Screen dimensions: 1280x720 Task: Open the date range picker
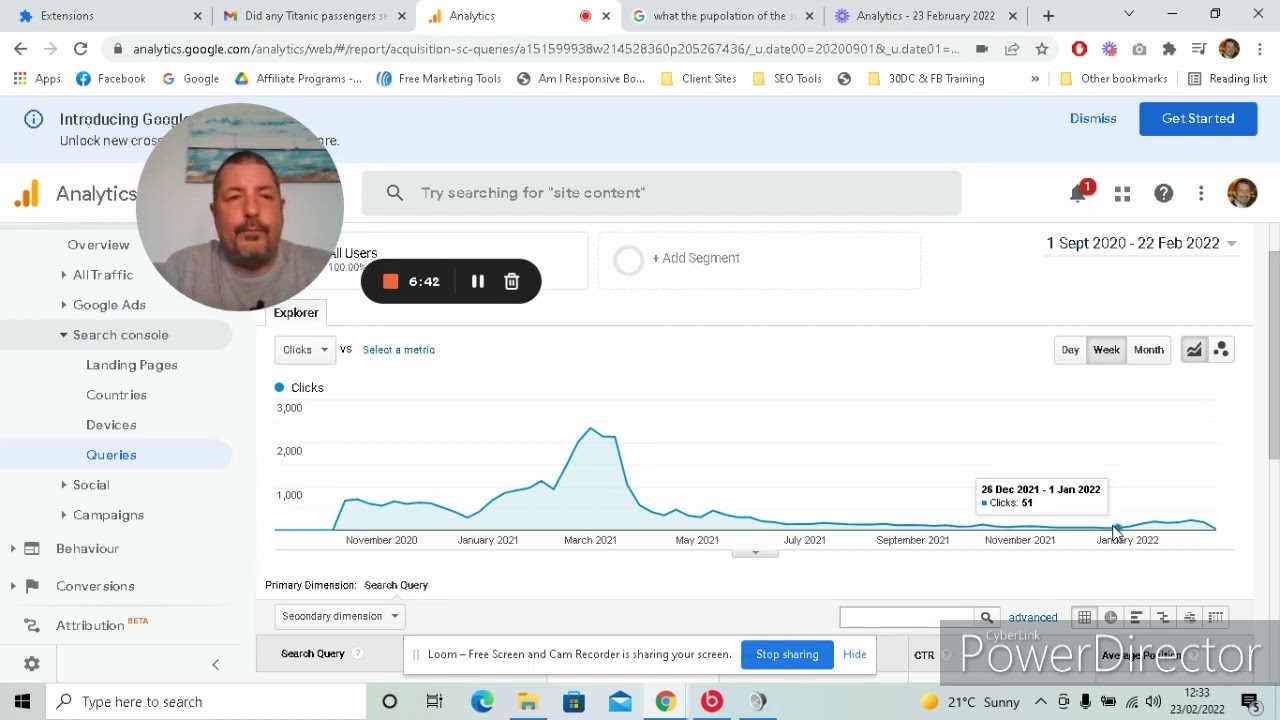click(1141, 243)
